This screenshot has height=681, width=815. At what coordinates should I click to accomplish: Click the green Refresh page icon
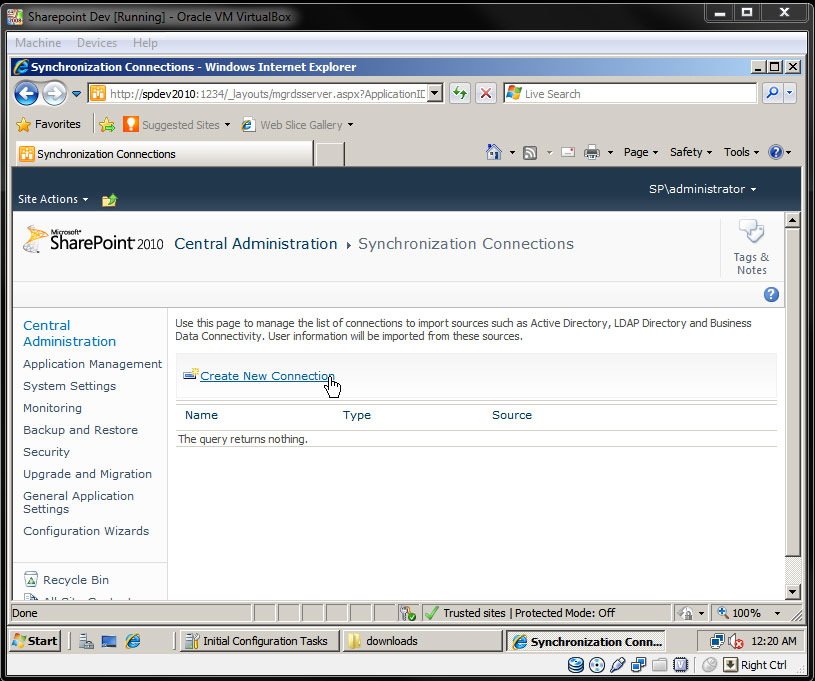click(460, 94)
